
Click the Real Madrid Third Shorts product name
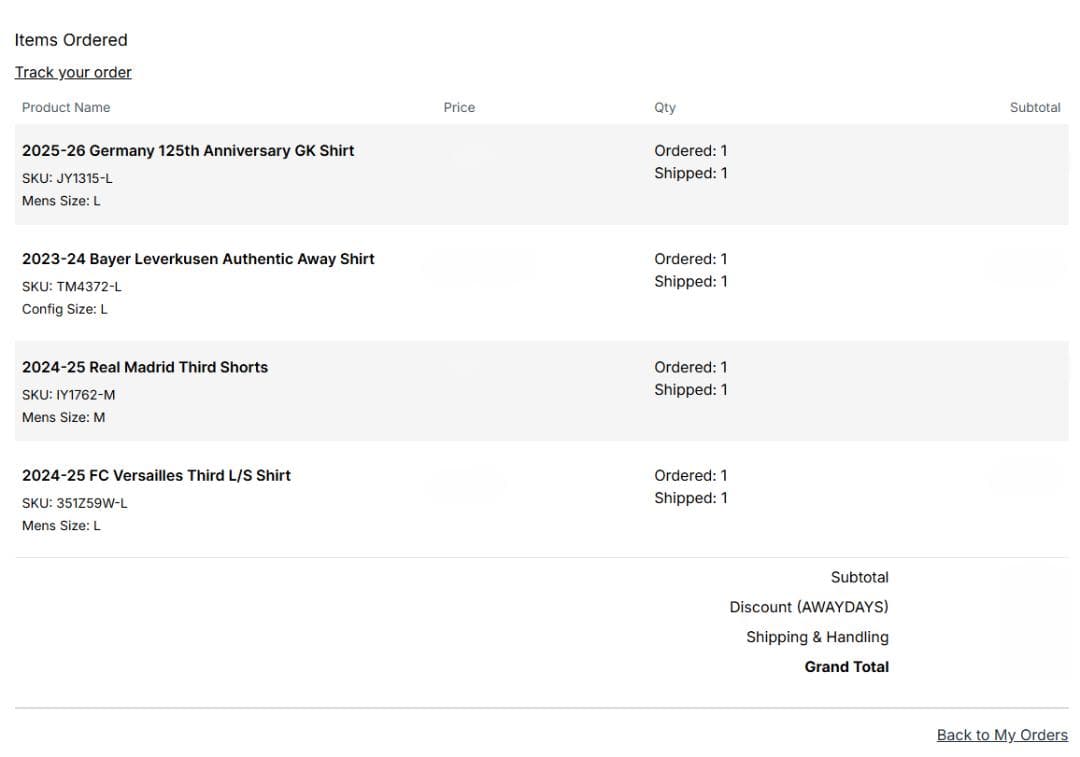tap(145, 367)
